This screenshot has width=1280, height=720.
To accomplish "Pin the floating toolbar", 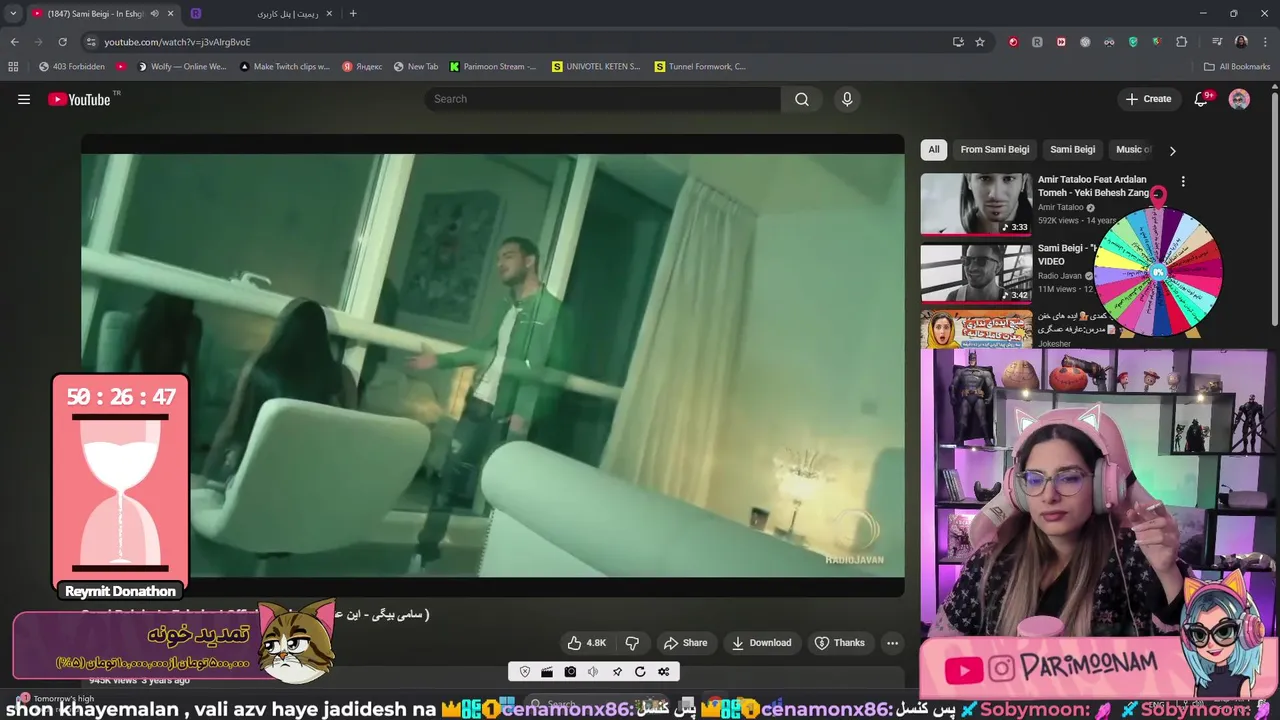I will pyautogui.click(x=617, y=672).
